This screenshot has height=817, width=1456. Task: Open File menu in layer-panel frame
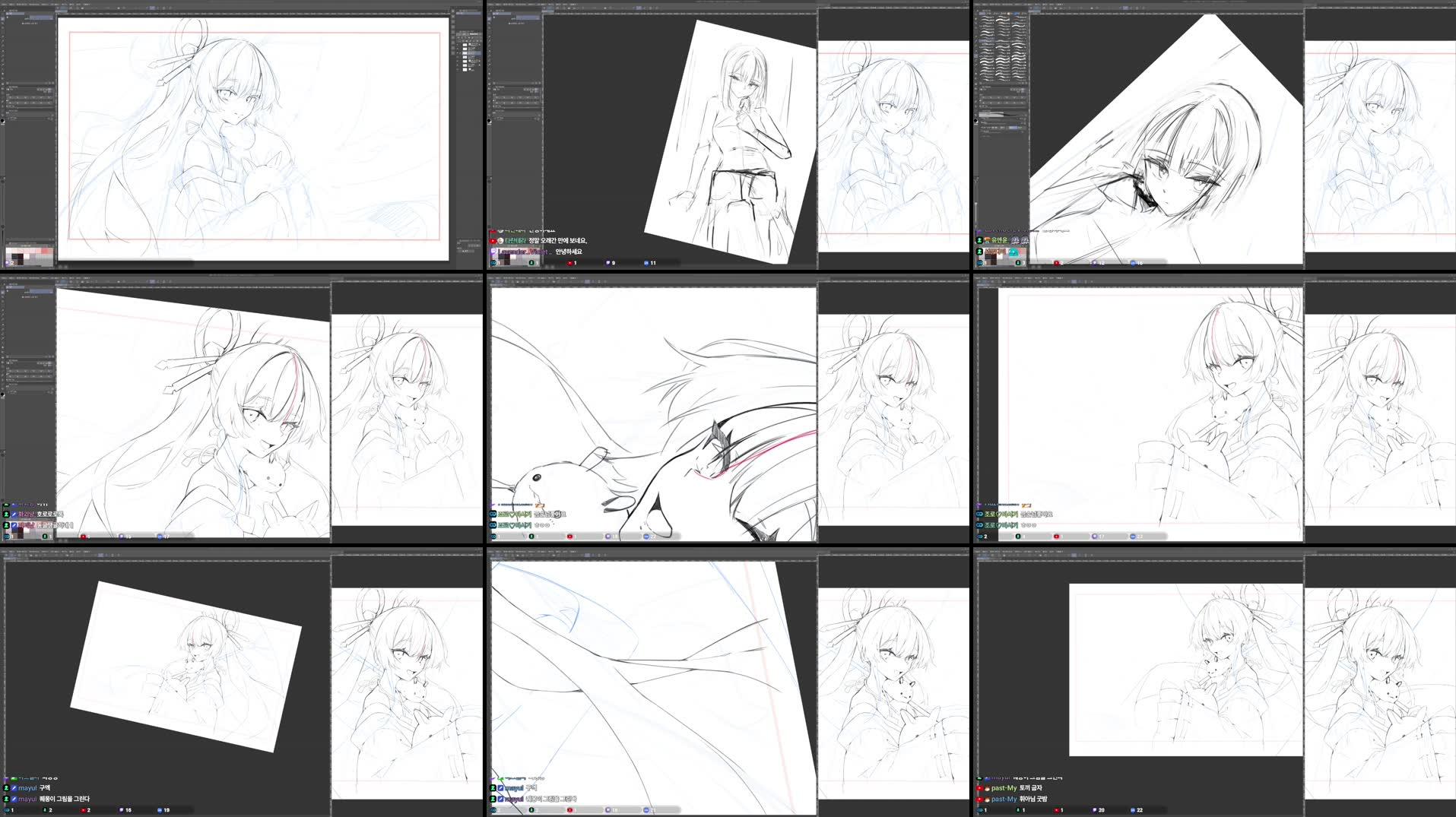(5, 4)
